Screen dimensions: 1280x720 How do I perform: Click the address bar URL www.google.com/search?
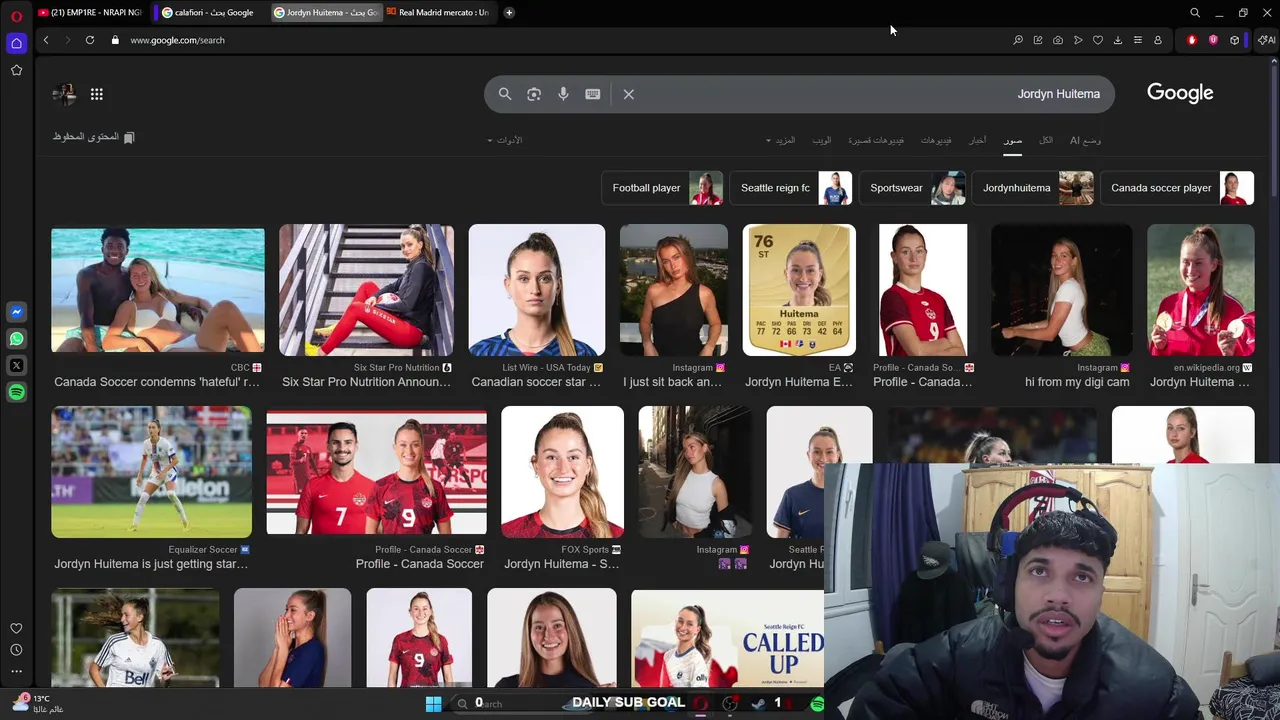[177, 40]
